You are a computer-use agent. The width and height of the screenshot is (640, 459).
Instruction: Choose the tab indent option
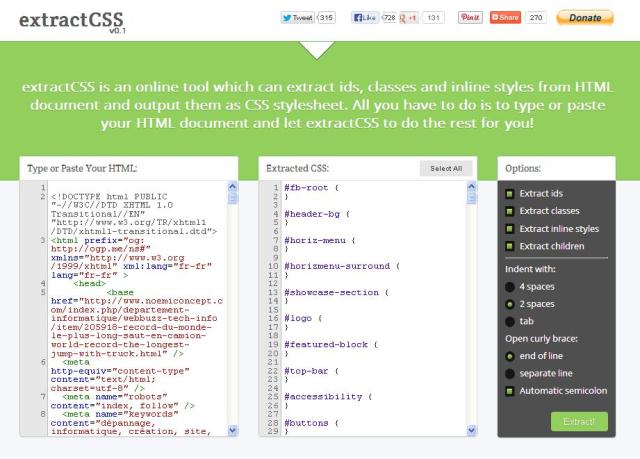pos(509,322)
